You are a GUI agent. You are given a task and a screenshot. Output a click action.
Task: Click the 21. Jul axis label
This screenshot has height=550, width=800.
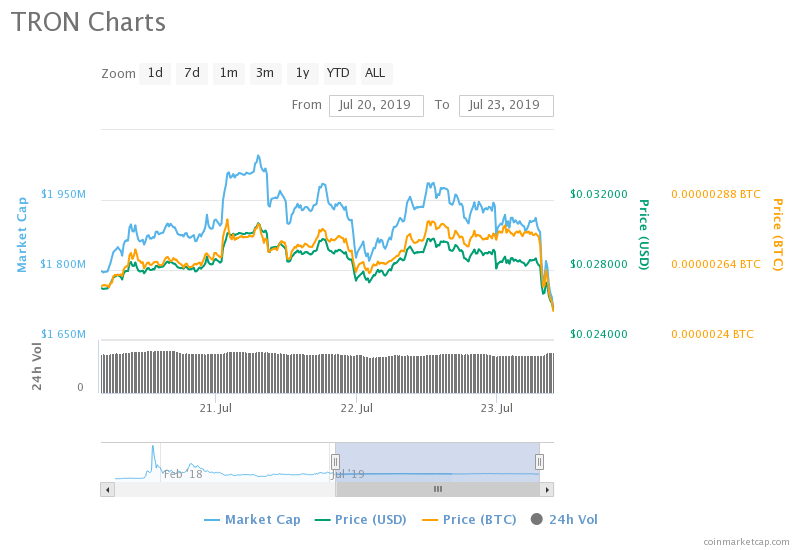point(216,408)
